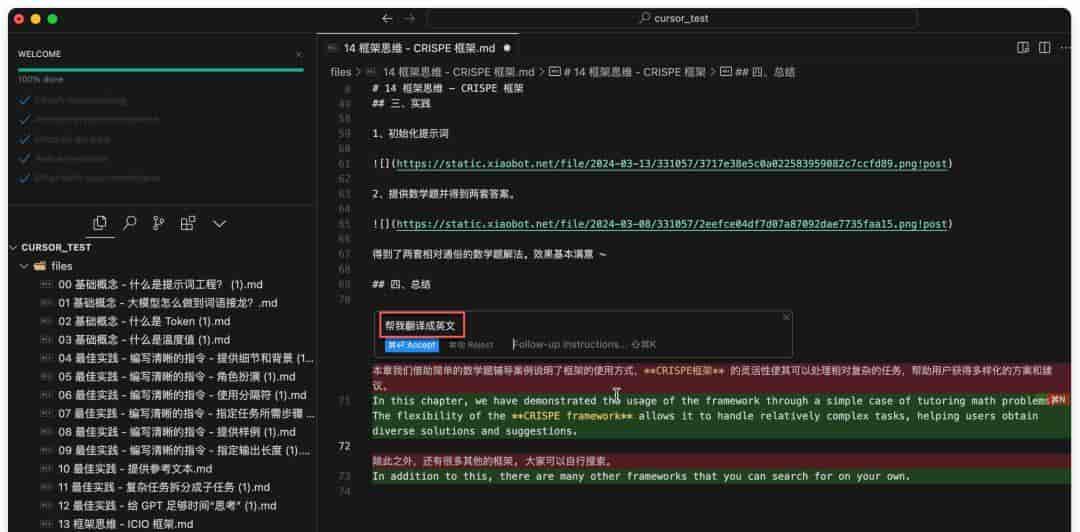Open more editor actions ellipsis
1080x532 pixels.
coord(1065,48)
